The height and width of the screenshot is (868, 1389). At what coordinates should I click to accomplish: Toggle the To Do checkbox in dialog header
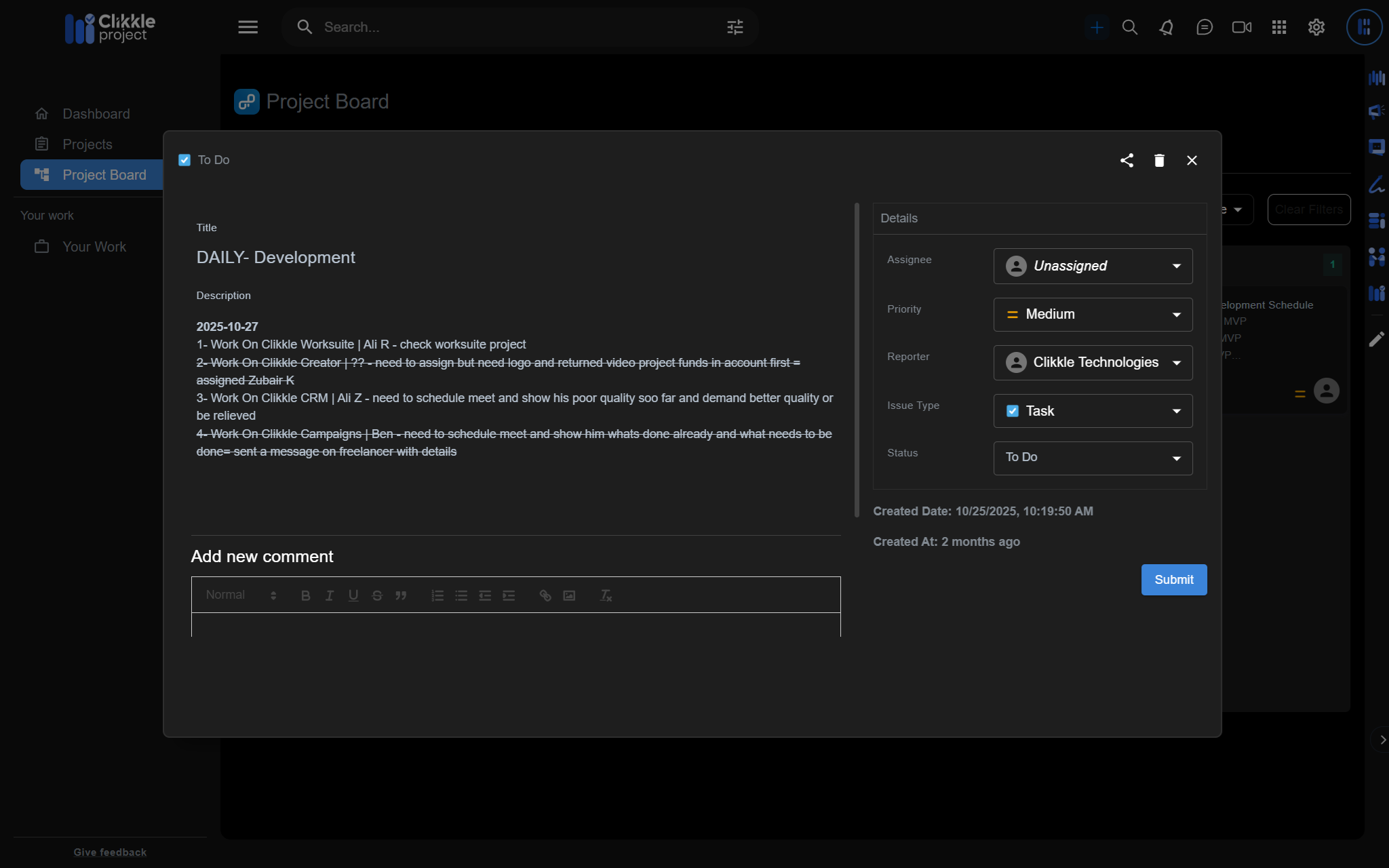[x=184, y=160]
